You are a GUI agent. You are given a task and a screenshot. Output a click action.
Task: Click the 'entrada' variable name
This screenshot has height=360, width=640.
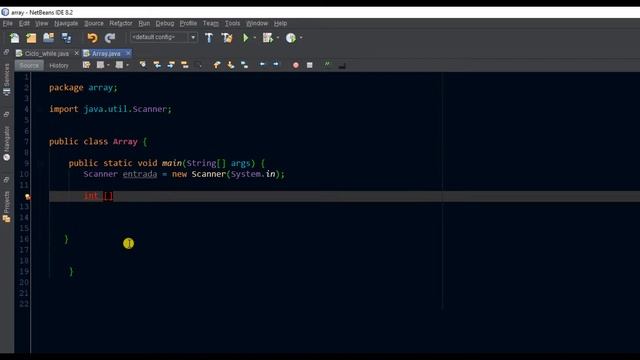[140, 174]
